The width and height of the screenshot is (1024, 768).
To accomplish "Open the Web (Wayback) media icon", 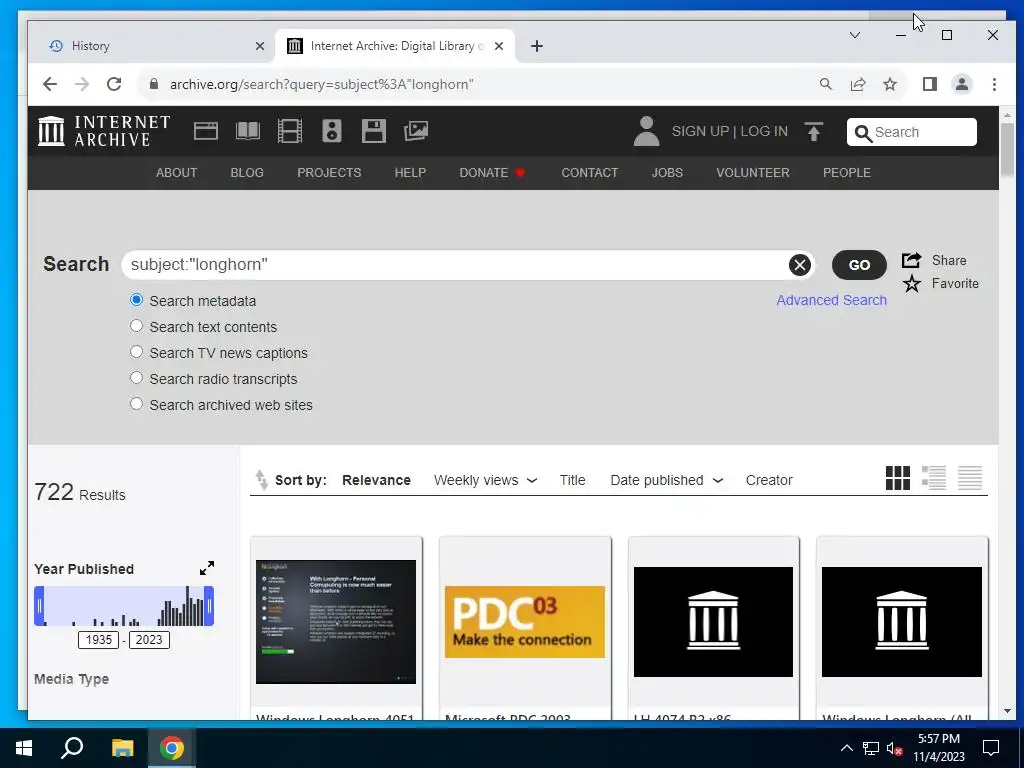I will [206, 131].
